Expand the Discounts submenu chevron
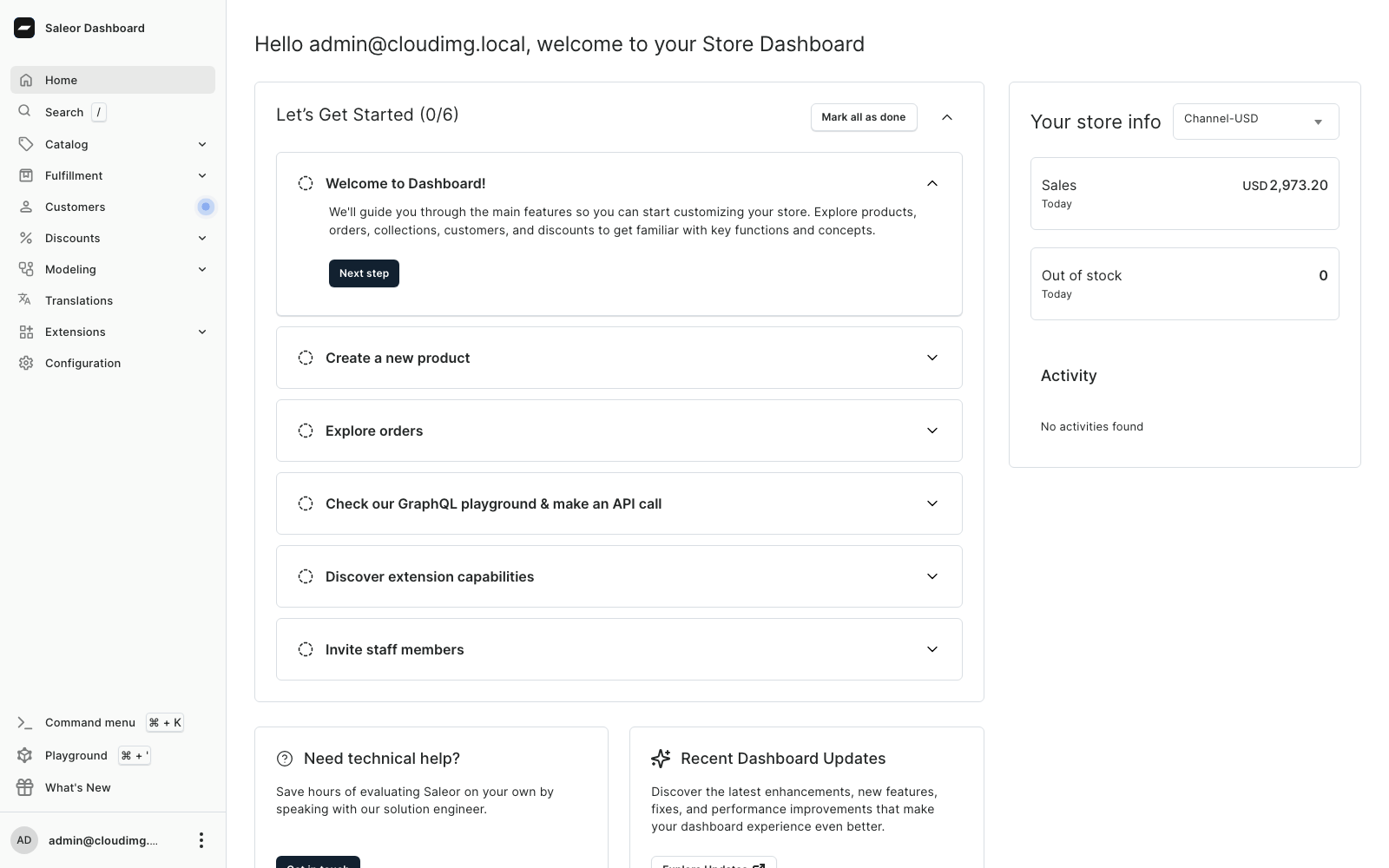Screen dimensions: 1389x868 point(202,238)
